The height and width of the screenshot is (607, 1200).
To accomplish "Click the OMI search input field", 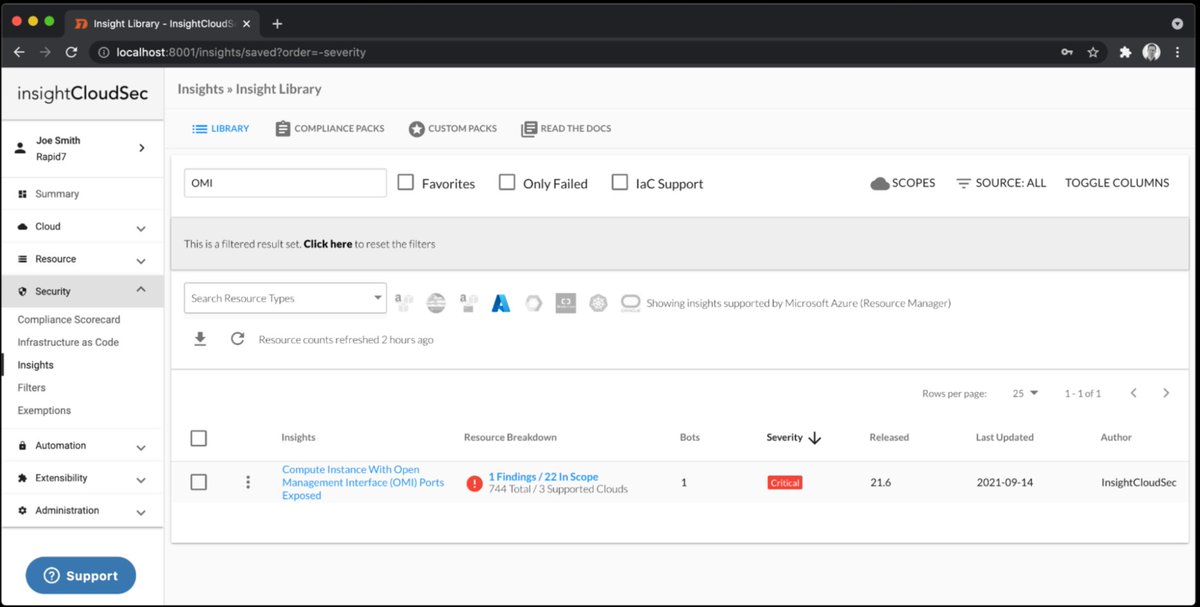I will pos(285,183).
